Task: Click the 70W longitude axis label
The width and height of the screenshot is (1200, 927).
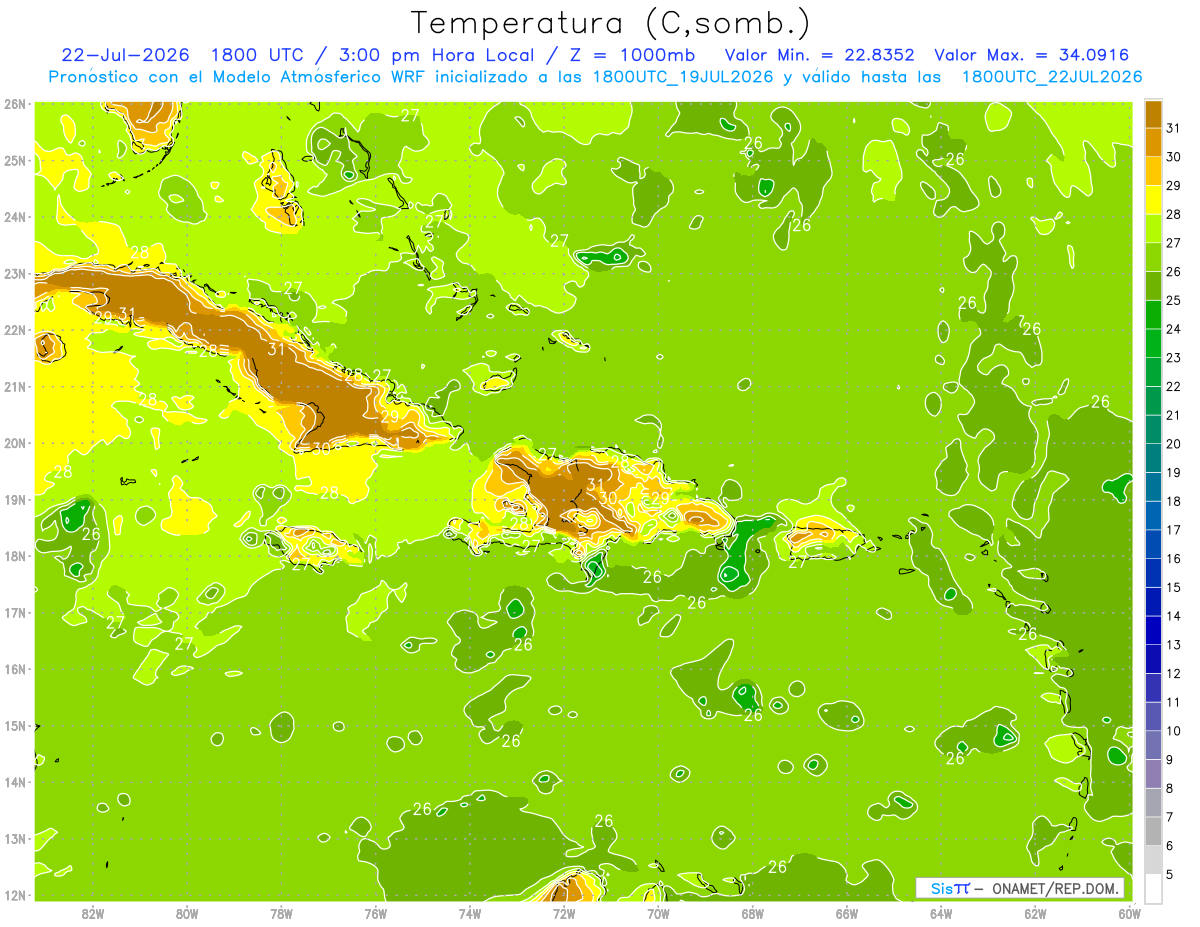Action: [x=658, y=913]
